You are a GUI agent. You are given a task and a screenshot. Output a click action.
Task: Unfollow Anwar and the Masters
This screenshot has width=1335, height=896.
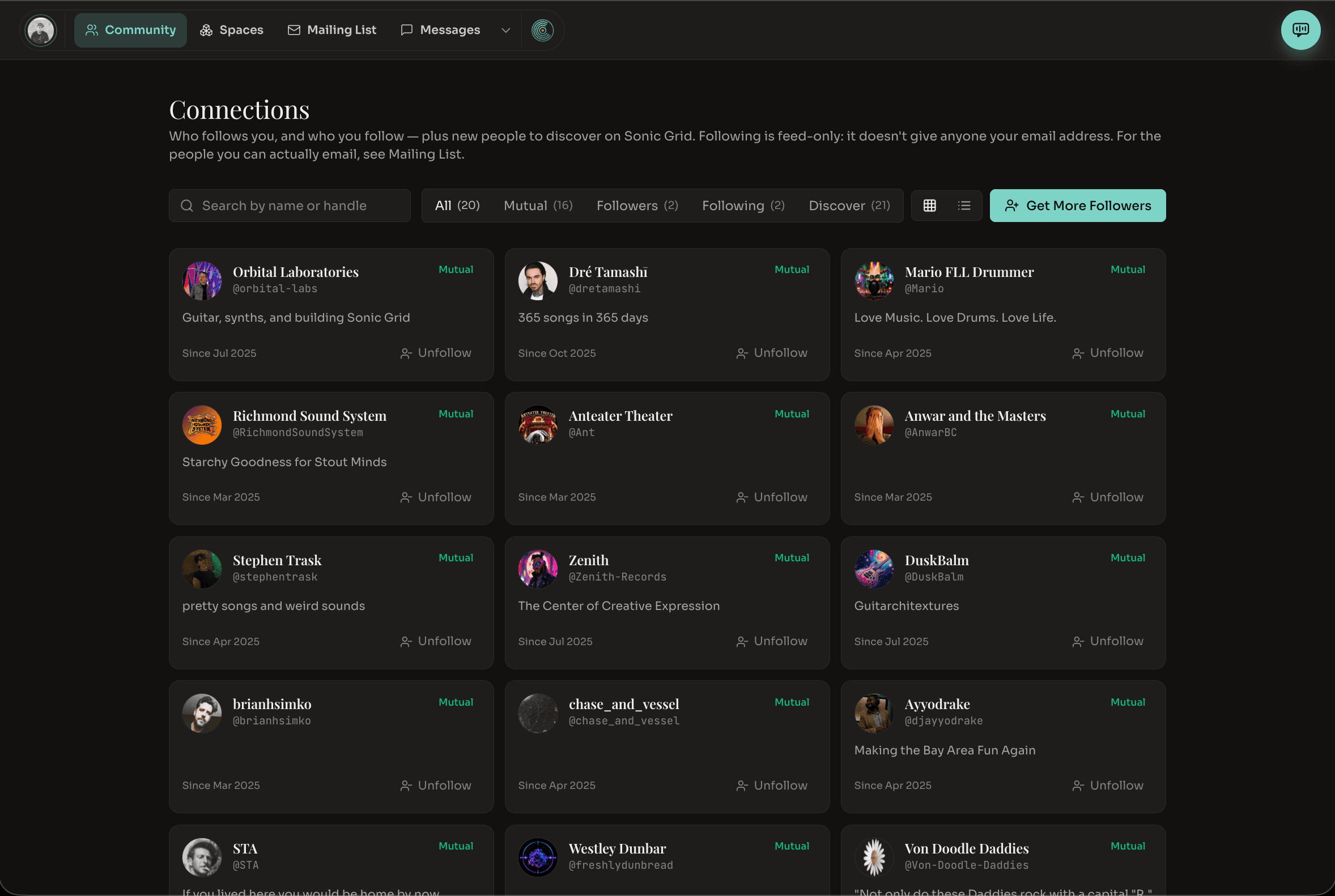point(1108,497)
